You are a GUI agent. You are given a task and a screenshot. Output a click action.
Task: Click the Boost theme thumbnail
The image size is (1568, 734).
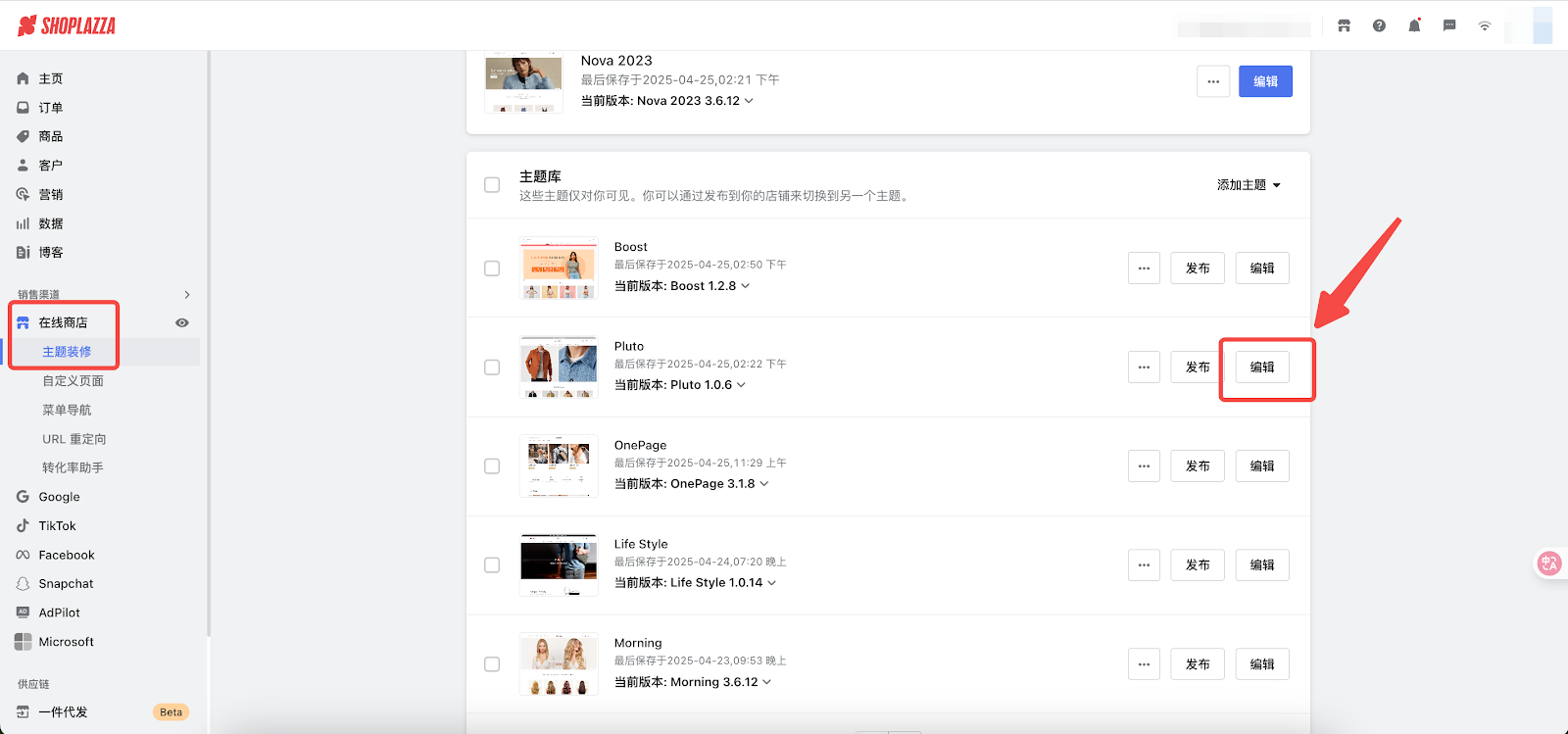(x=559, y=269)
